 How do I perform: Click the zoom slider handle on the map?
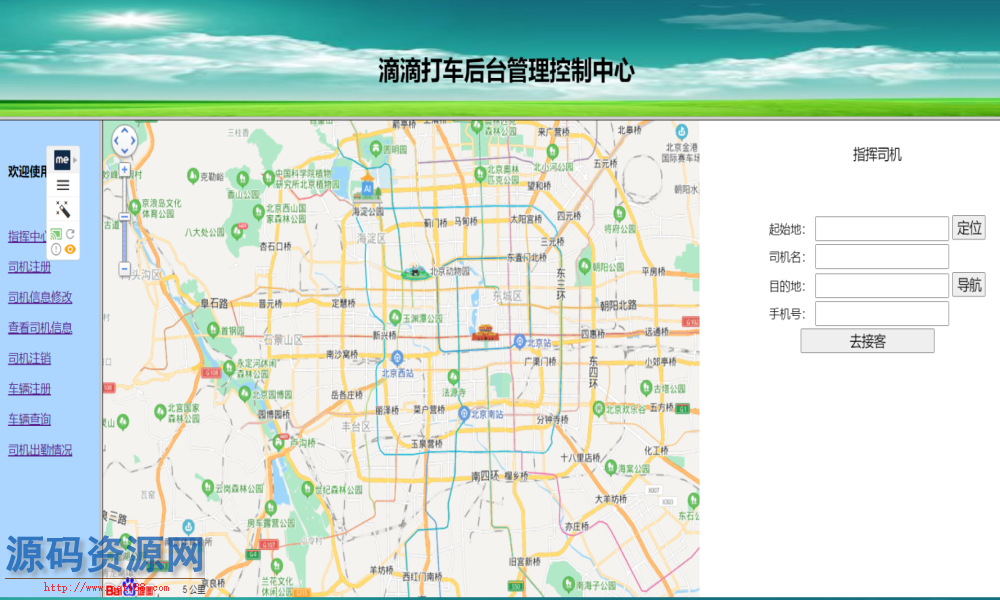point(124,217)
